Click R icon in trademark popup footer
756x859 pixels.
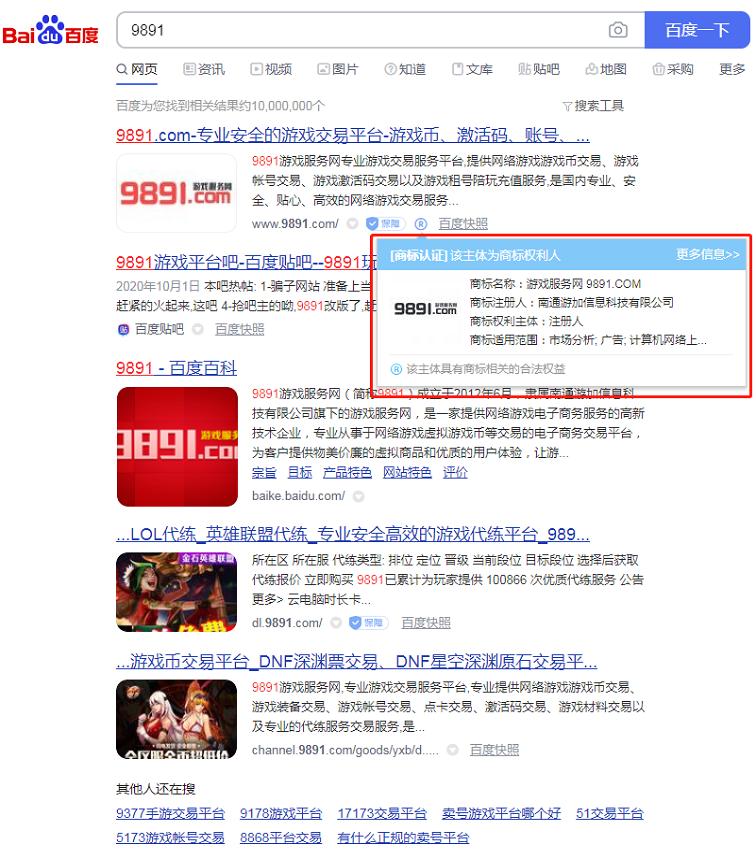pos(396,369)
